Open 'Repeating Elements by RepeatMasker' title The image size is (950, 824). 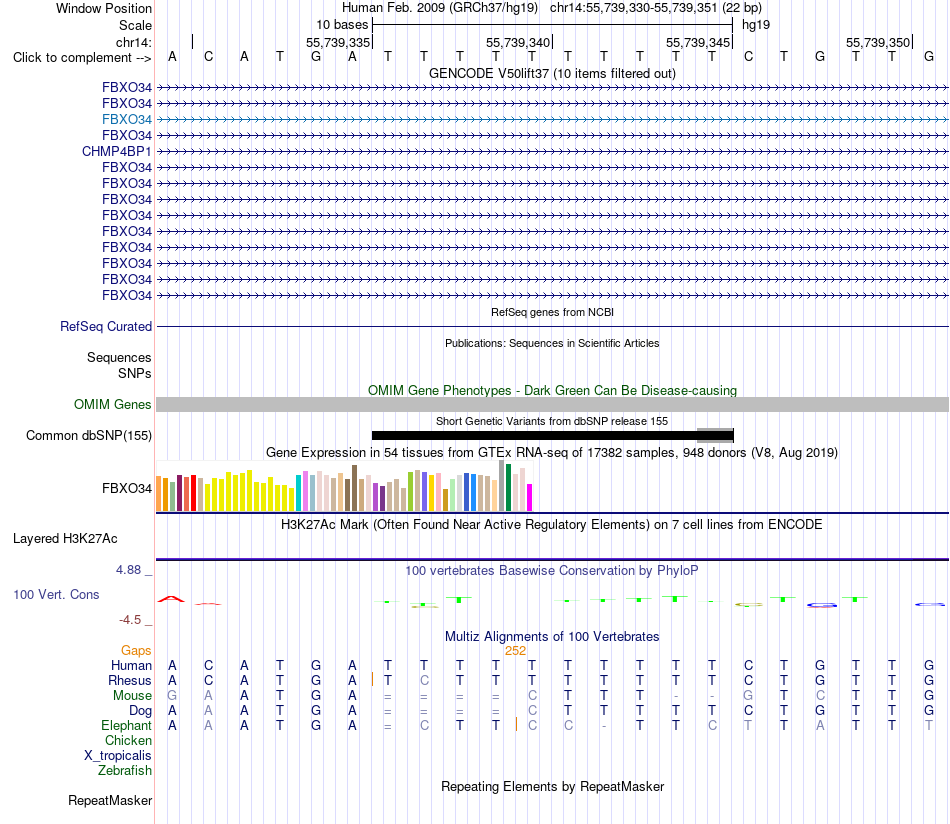click(x=552, y=786)
